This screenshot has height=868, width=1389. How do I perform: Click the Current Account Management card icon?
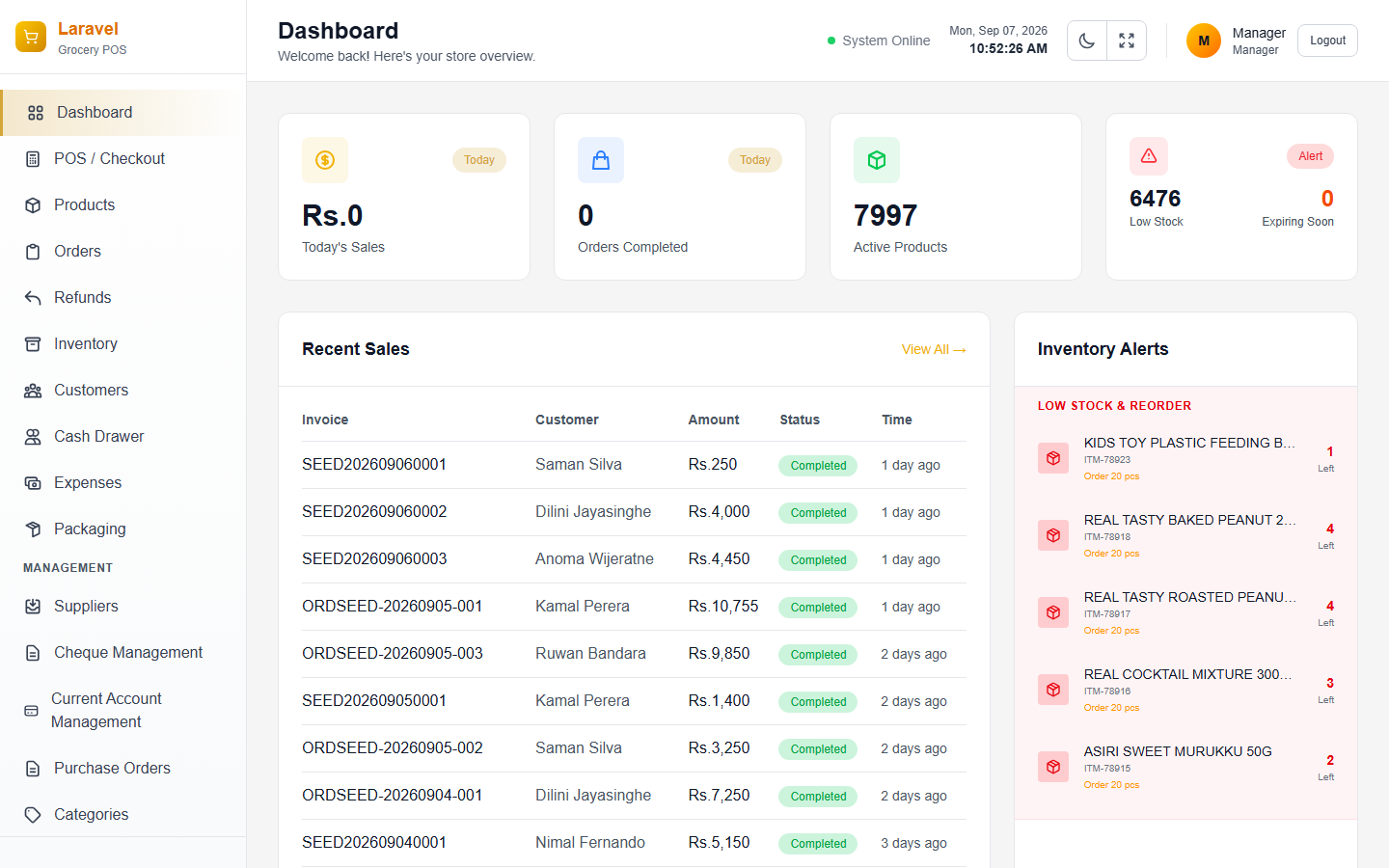coord(31,711)
